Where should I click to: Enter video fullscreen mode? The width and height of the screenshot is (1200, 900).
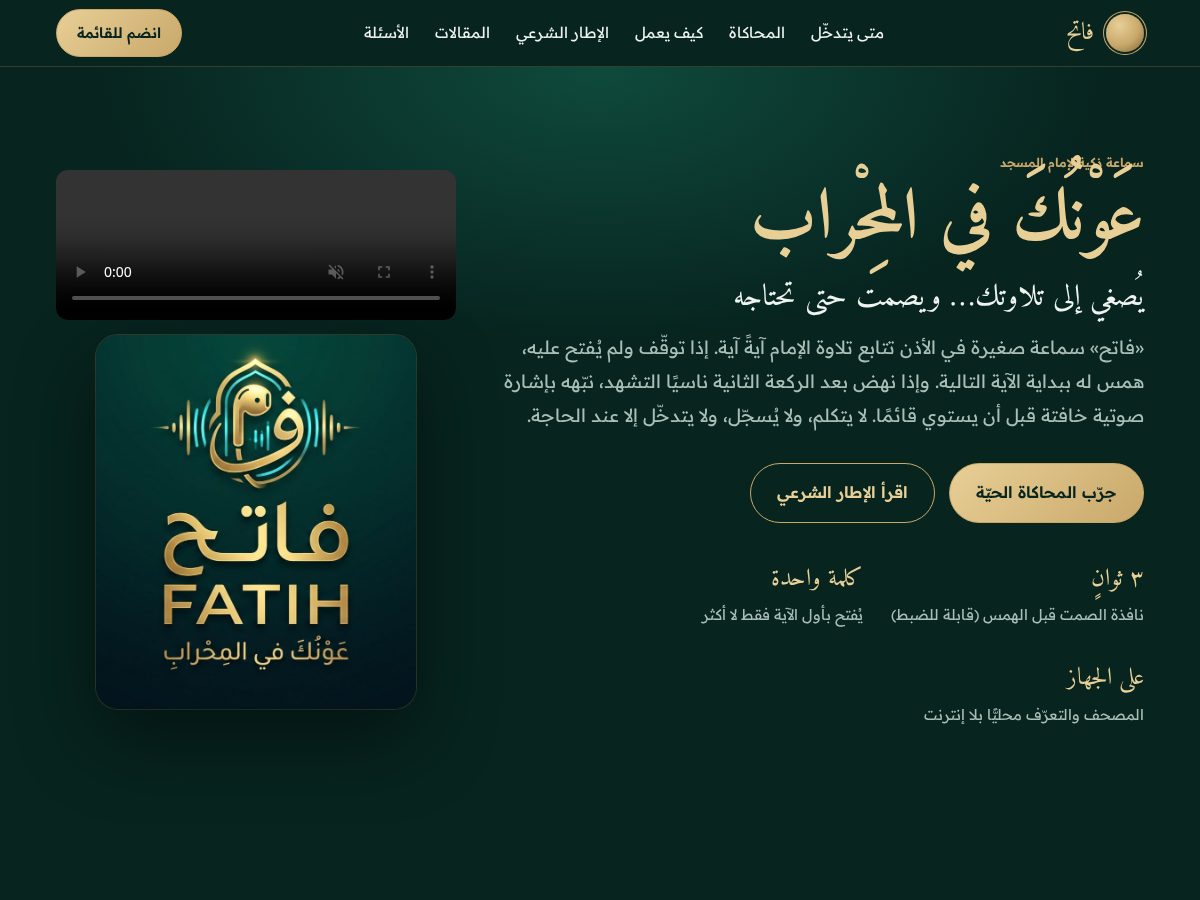[384, 272]
